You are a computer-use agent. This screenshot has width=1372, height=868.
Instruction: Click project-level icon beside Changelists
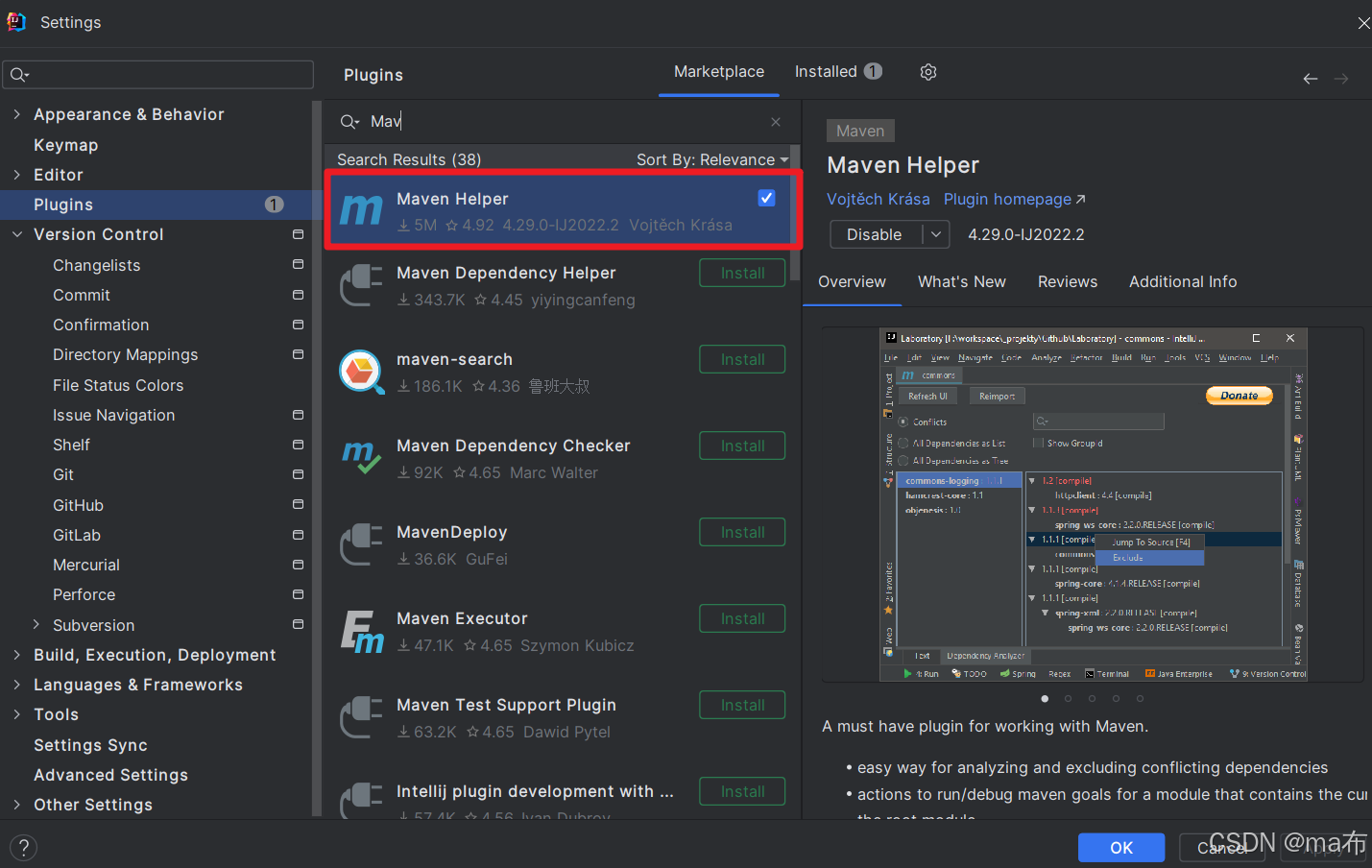click(x=298, y=264)
